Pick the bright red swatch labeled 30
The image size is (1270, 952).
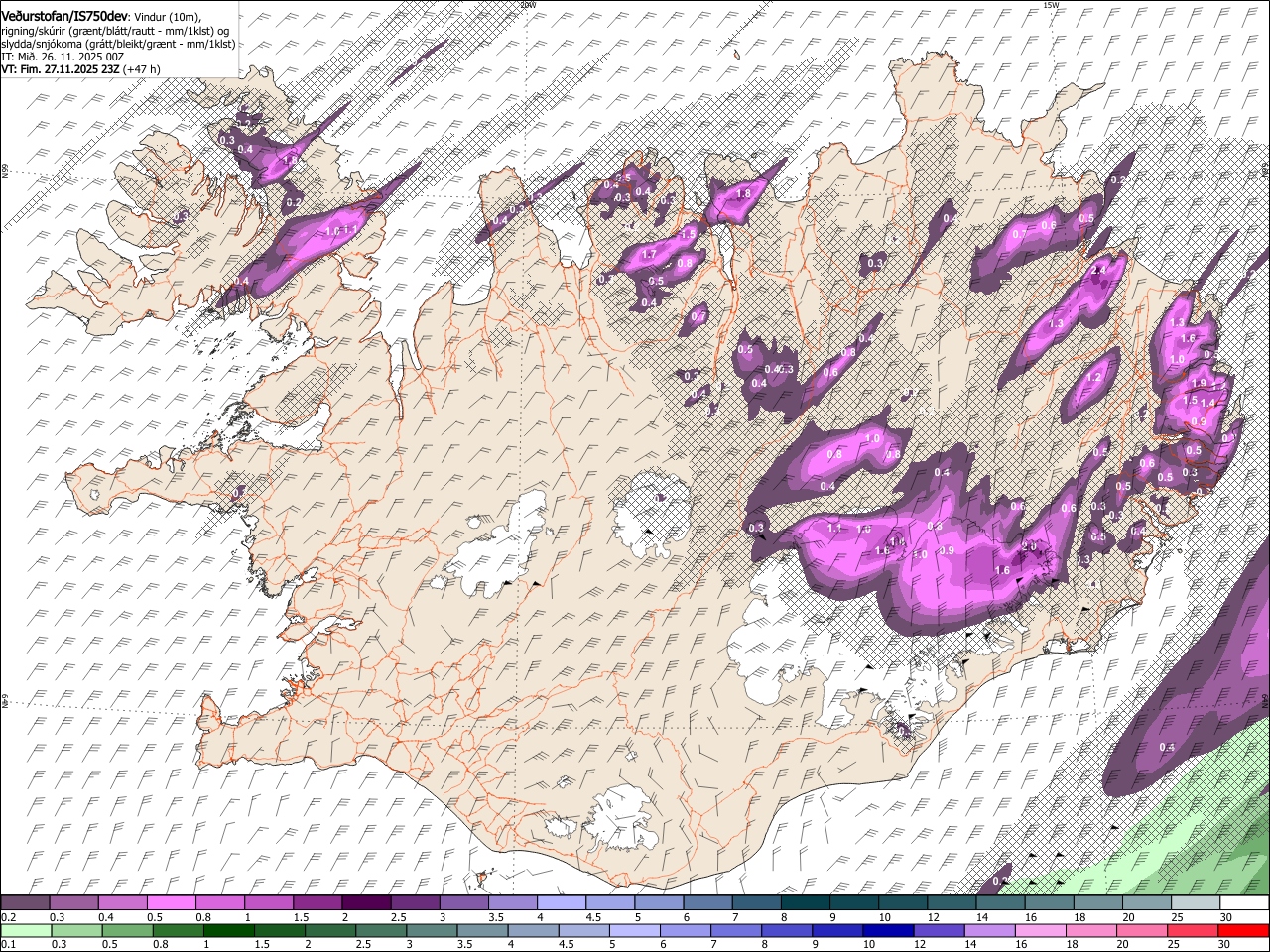1244,931
